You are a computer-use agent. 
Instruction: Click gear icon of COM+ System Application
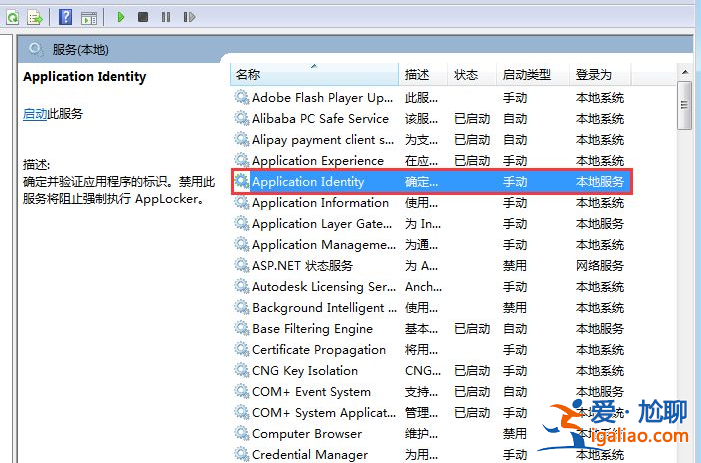click(241, 412)
